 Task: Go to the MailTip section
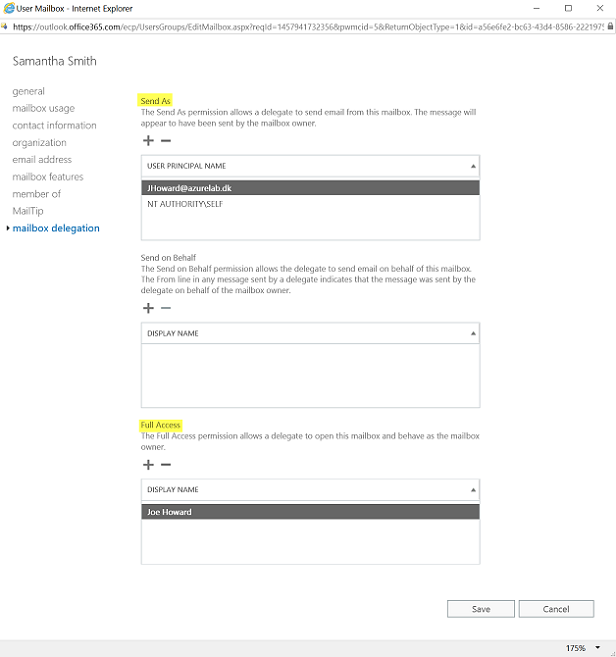coord(28,211)
